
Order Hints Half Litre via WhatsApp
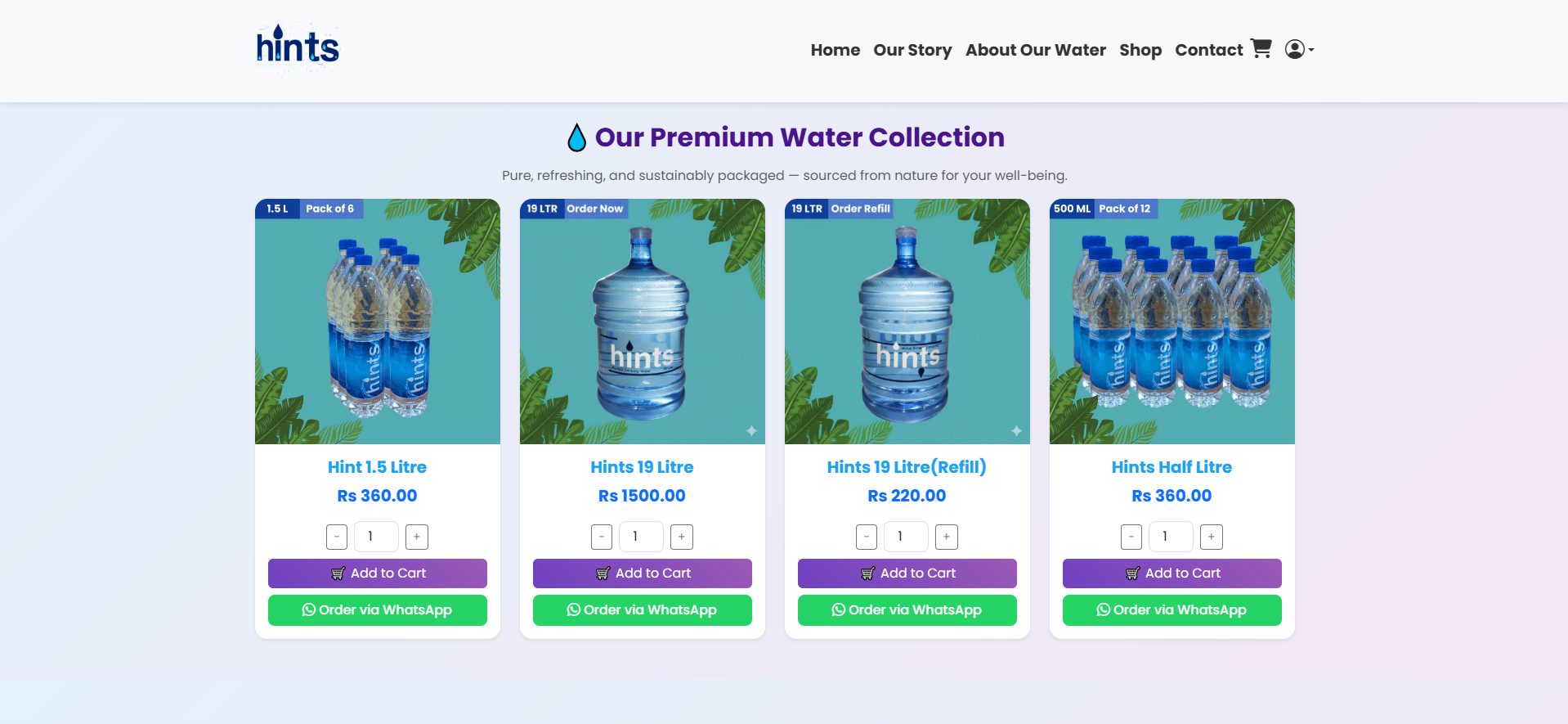point(1172,610)
